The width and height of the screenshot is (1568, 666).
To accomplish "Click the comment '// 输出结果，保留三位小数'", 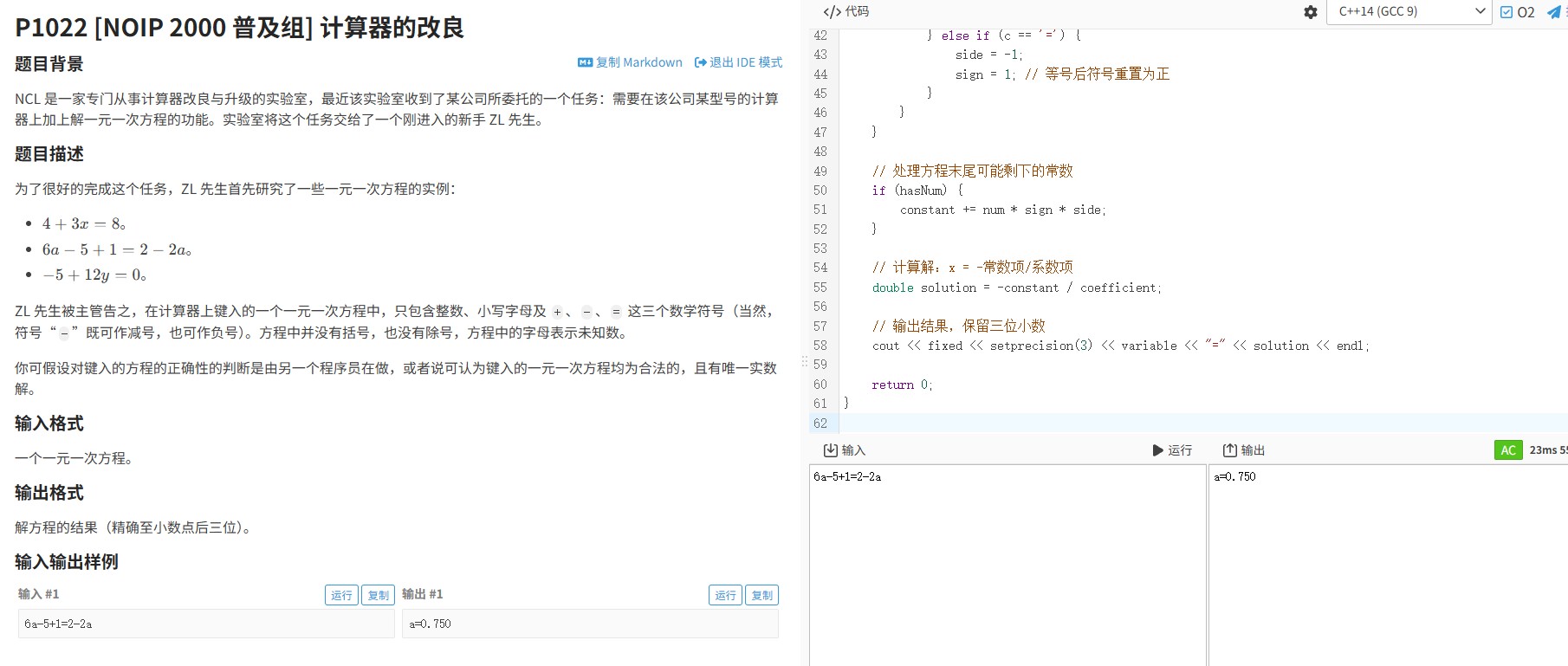I will click(x=958, y=327).
